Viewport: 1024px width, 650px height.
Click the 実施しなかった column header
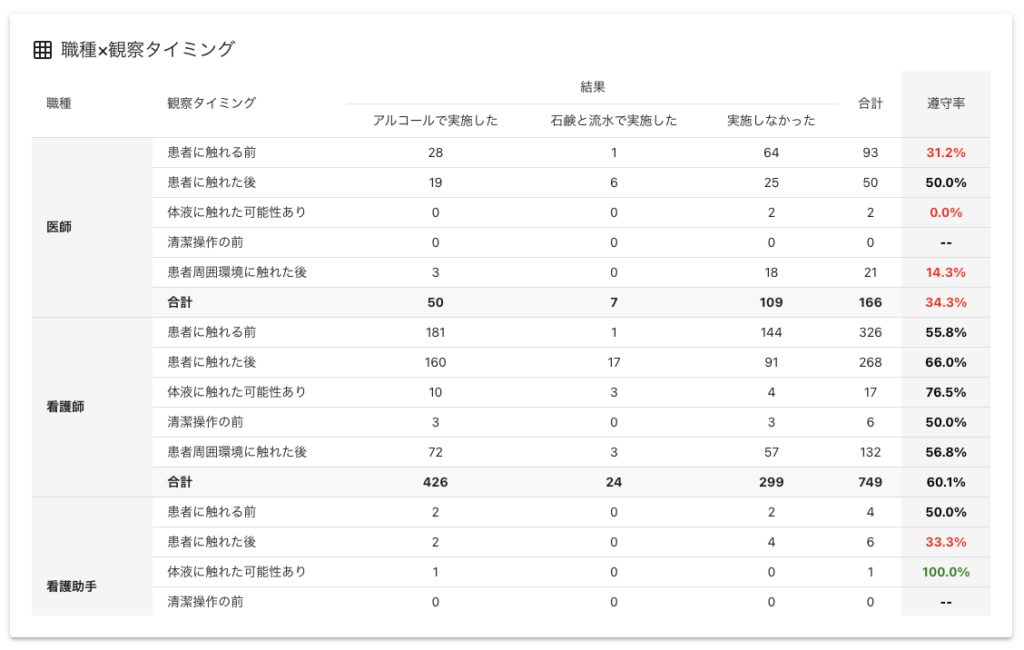pos(770,121)
